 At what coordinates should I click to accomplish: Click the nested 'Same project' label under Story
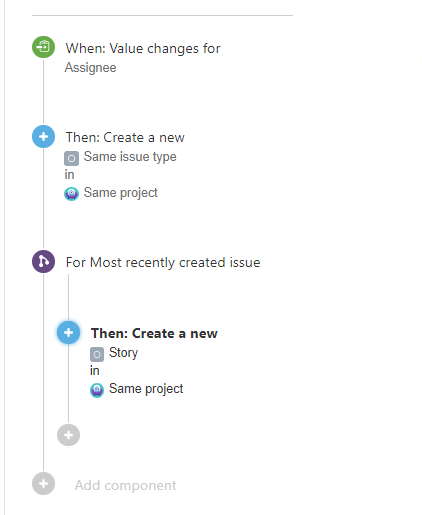click(146, 389)
